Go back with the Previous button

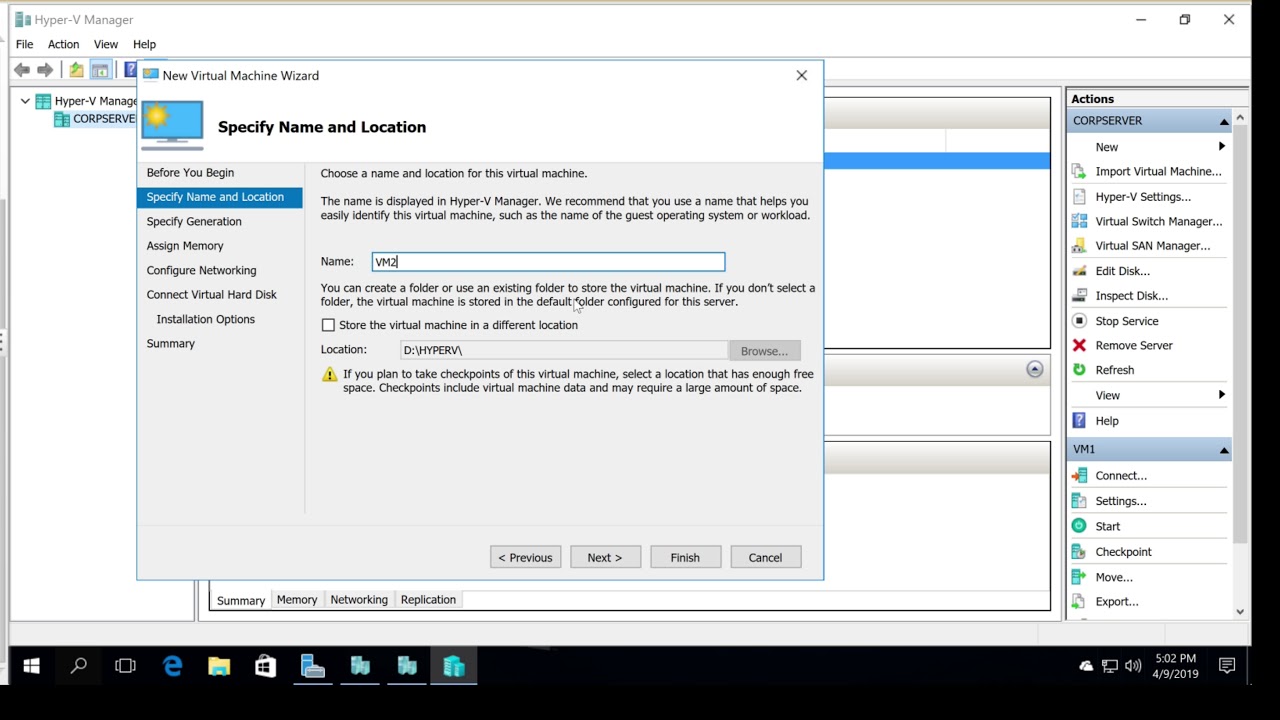pos(525,557)
